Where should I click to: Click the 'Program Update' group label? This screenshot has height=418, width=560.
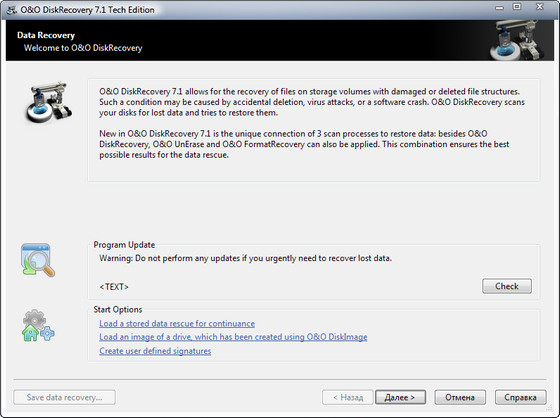tap(124, 245)
